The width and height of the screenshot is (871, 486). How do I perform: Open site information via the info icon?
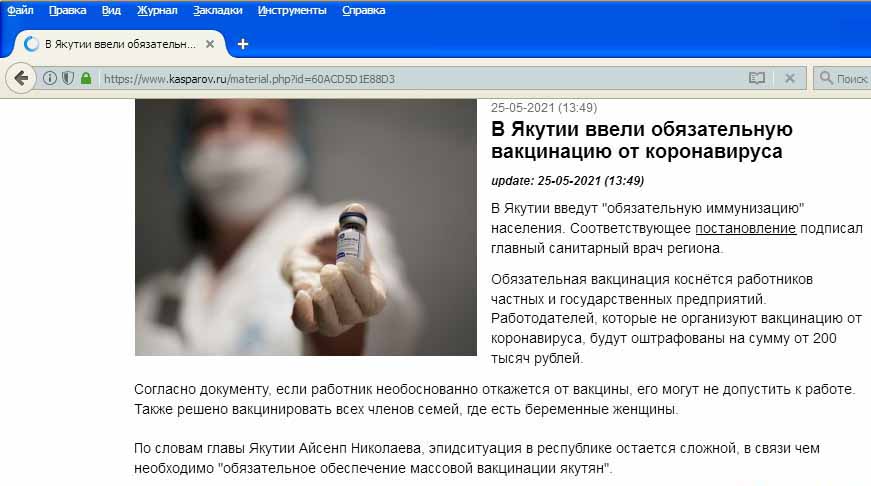(50, 78)
